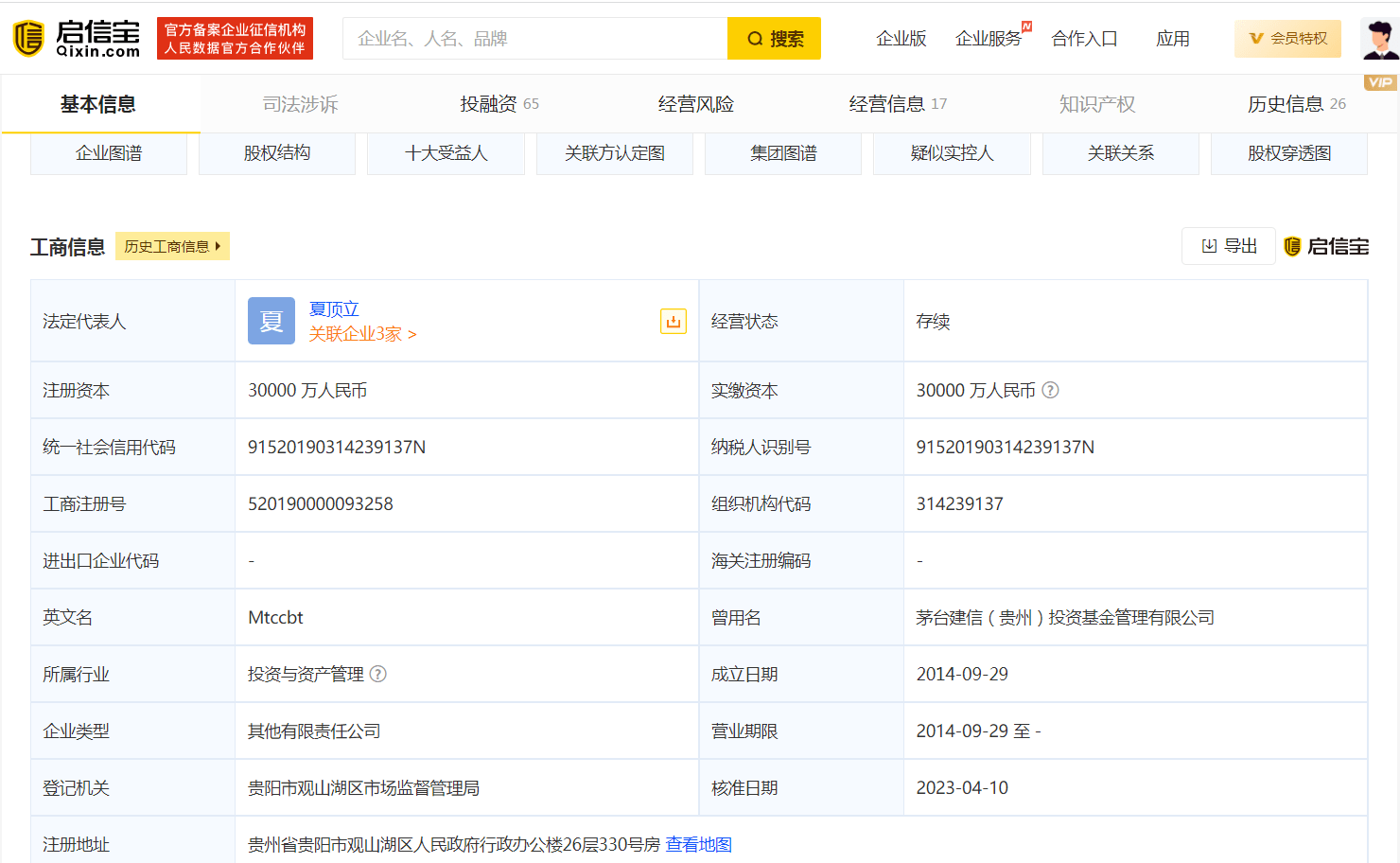Switch to the 基本信息 tab

click(98, 104)
